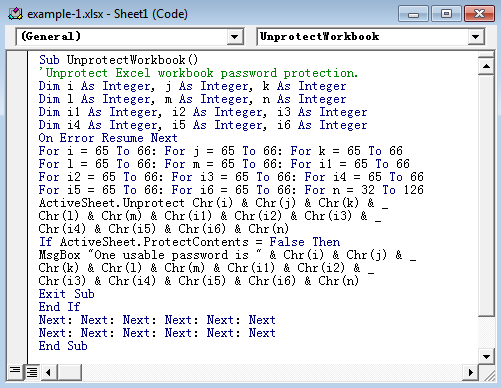Click the 'Chr(i4) & Chr(i5) & Chr(i6) & Chr(n)' line

[164, 229]
